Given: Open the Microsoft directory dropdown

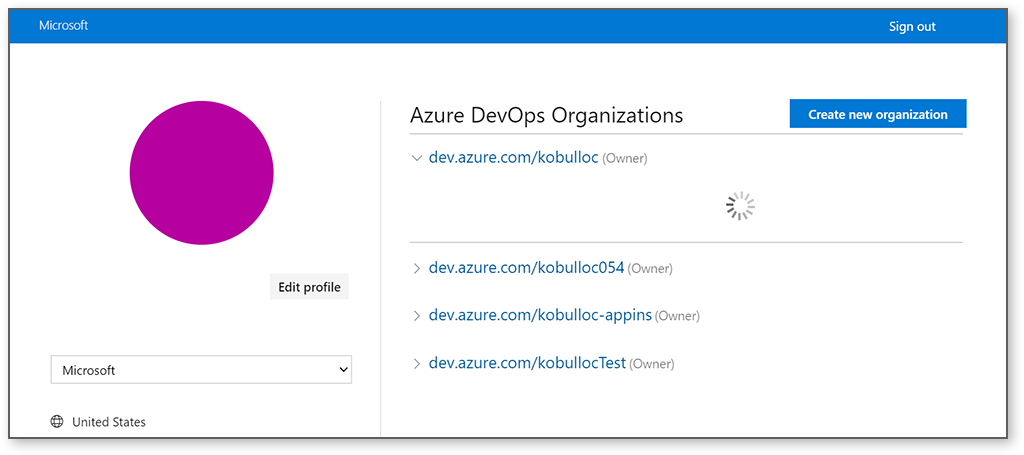Looking at the screenshot, I should coord(201,370).
